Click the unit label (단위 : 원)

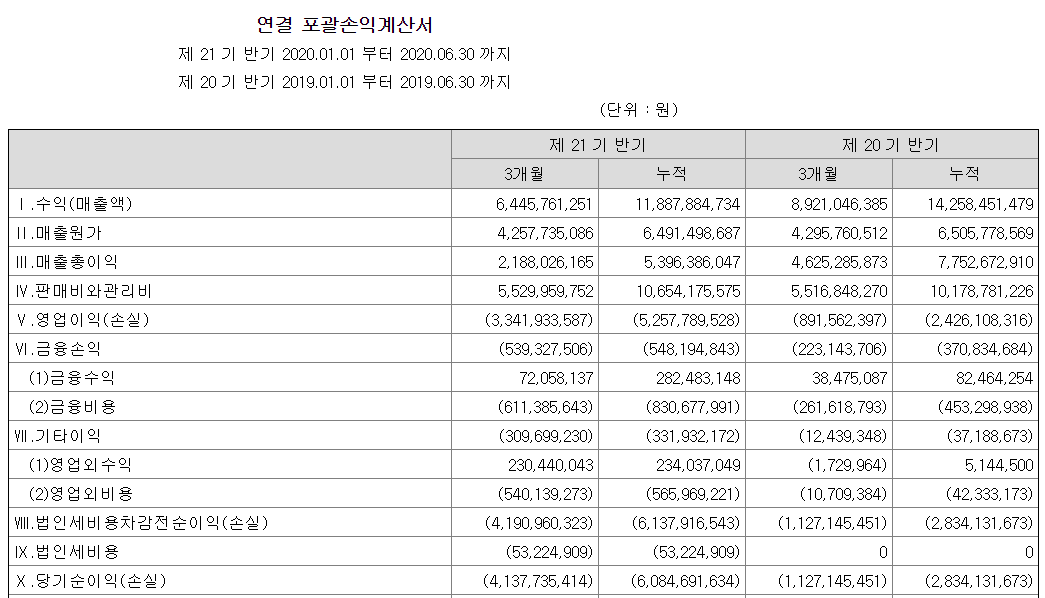click(638, 109)
